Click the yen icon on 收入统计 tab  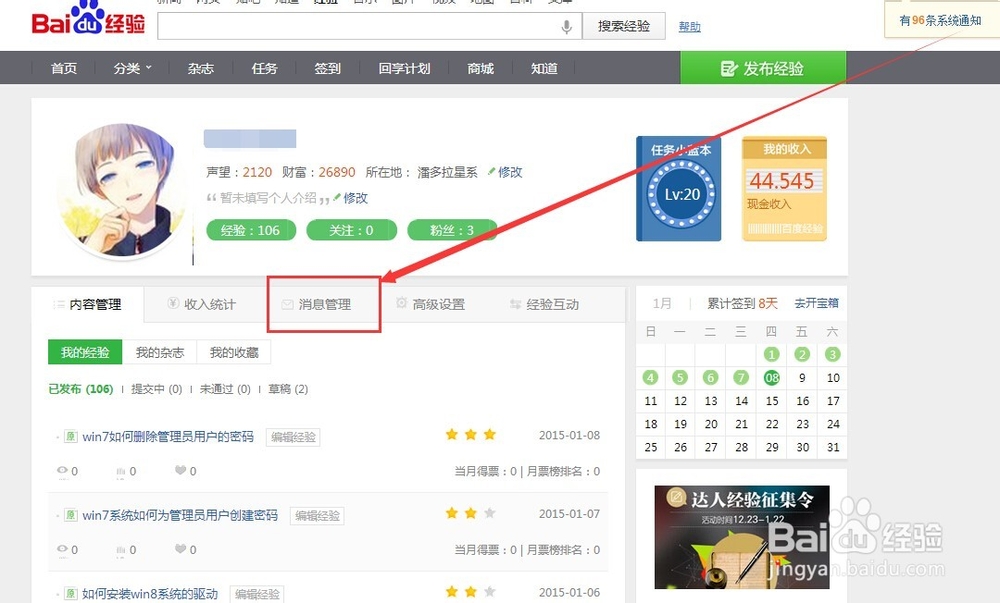point(173,303)
